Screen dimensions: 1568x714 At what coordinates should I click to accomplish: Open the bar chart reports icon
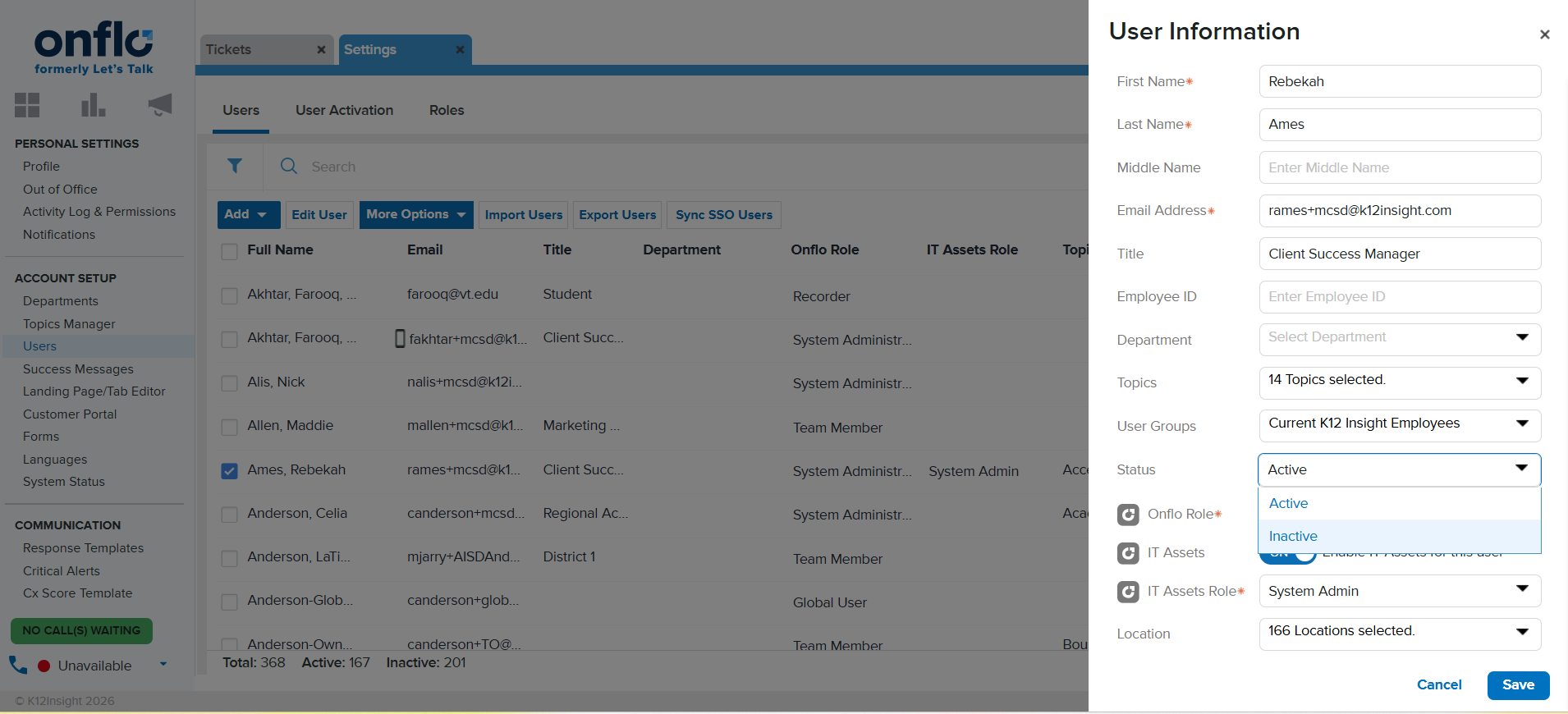pos(93,105)
